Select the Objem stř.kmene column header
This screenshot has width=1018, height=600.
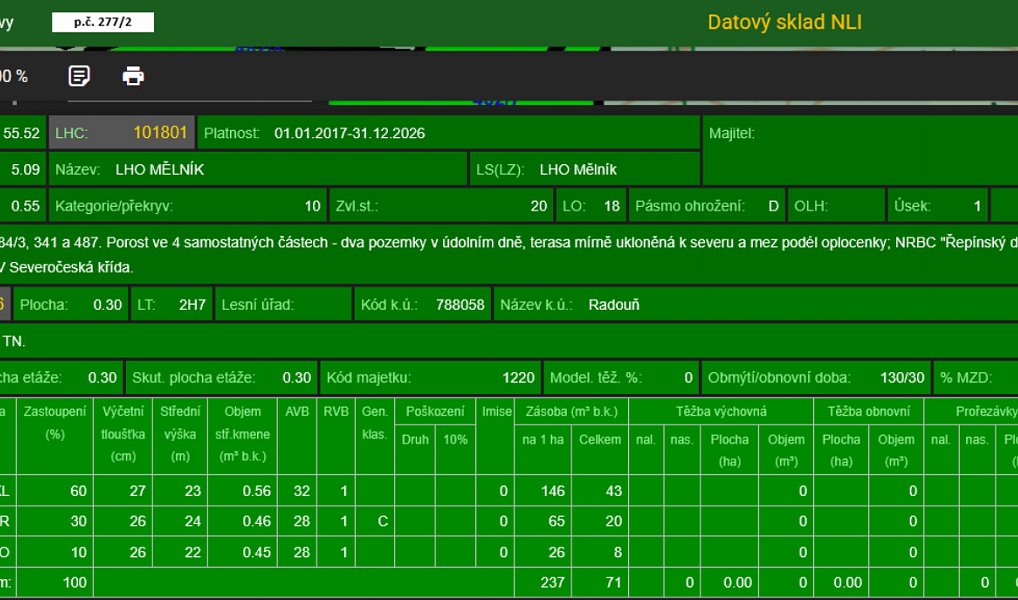(243, 434)
